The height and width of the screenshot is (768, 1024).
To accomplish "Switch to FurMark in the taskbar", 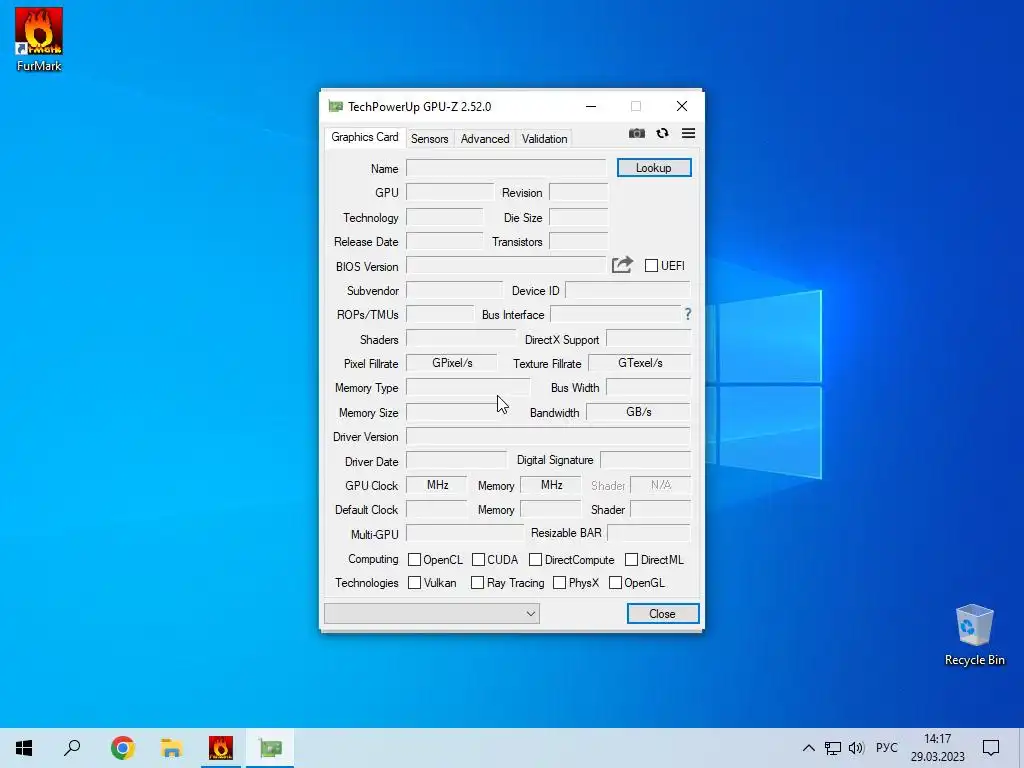I will 221,748.
